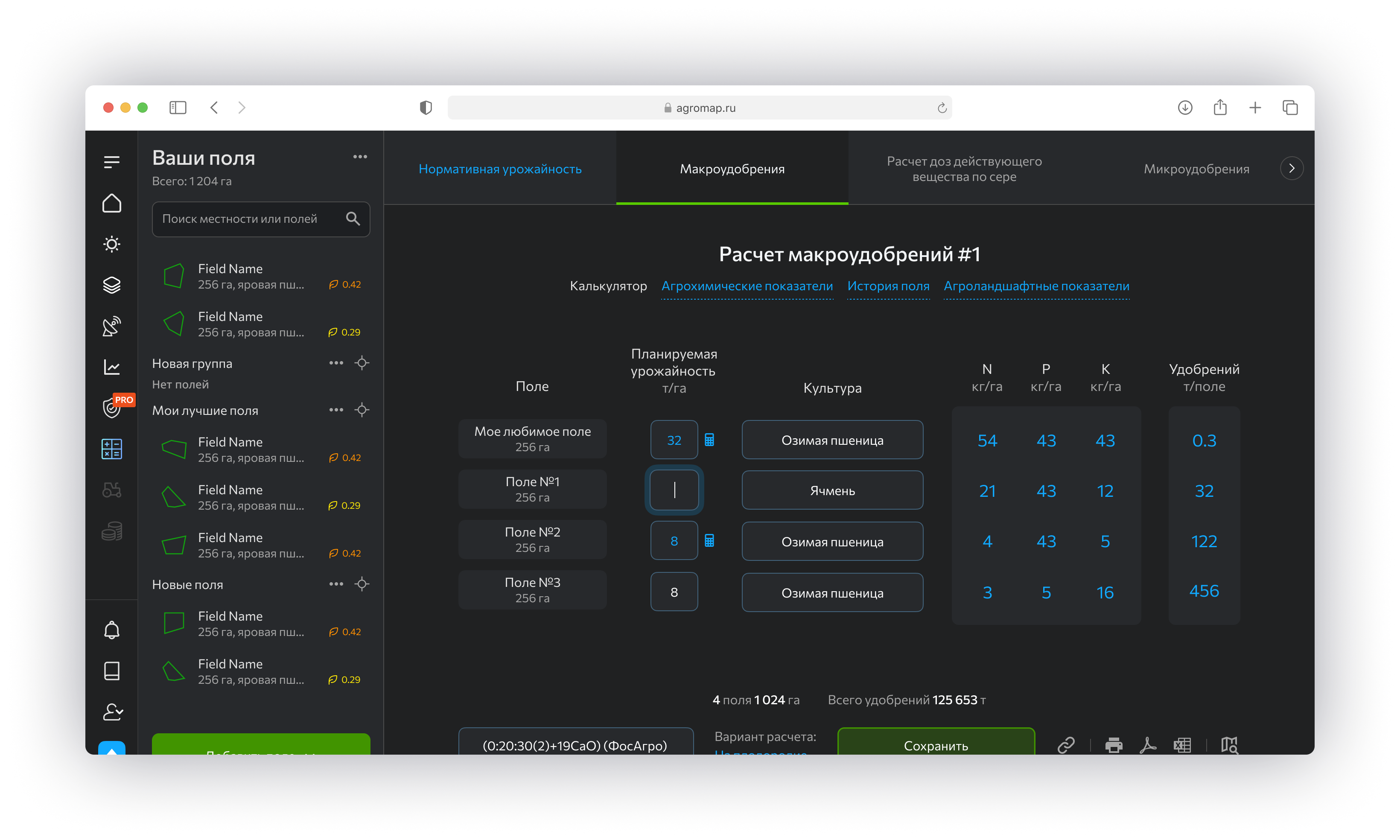Viewport: 1400px width, 840px height.
Task: Open the notifications bell icon
Action: click(x=111, y=630)
